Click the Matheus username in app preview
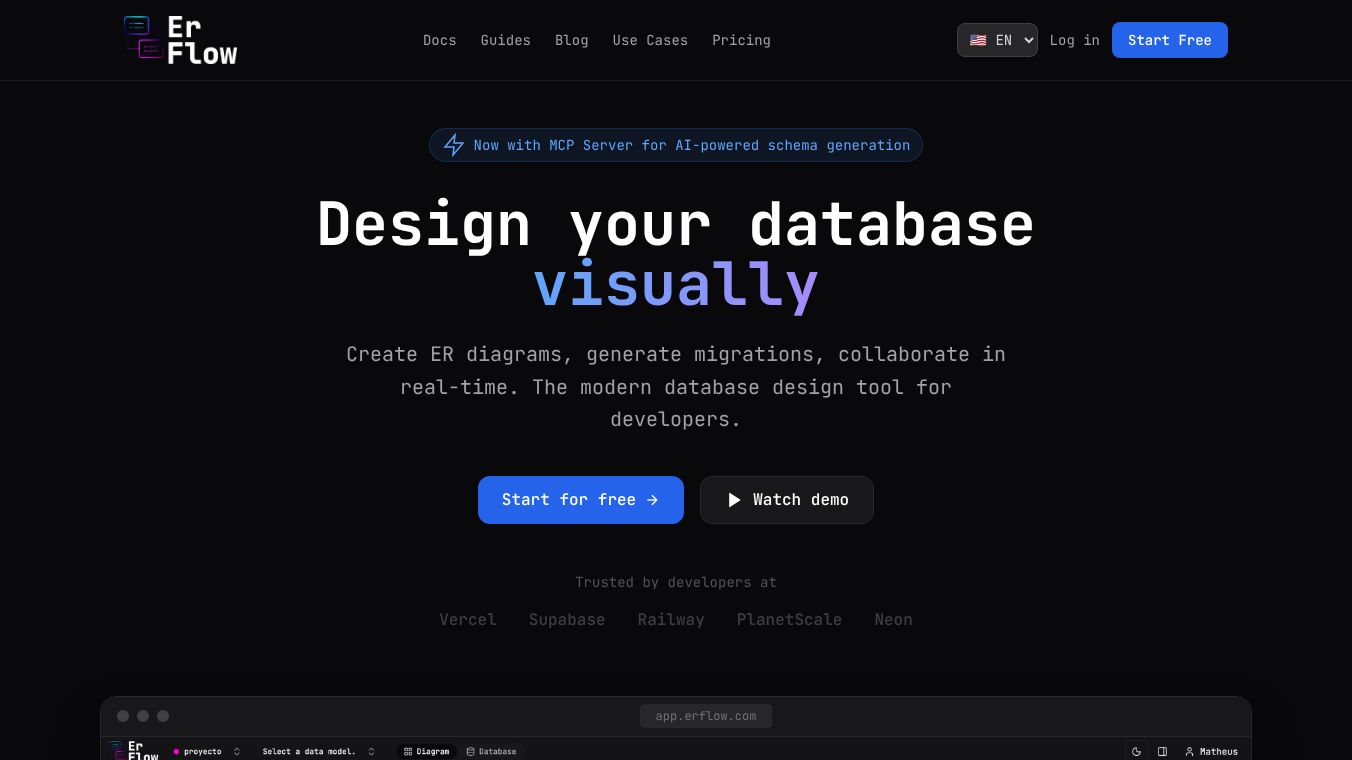Image resolution: width=1352 pixels, height=760 pixels. coord(1219,751)
